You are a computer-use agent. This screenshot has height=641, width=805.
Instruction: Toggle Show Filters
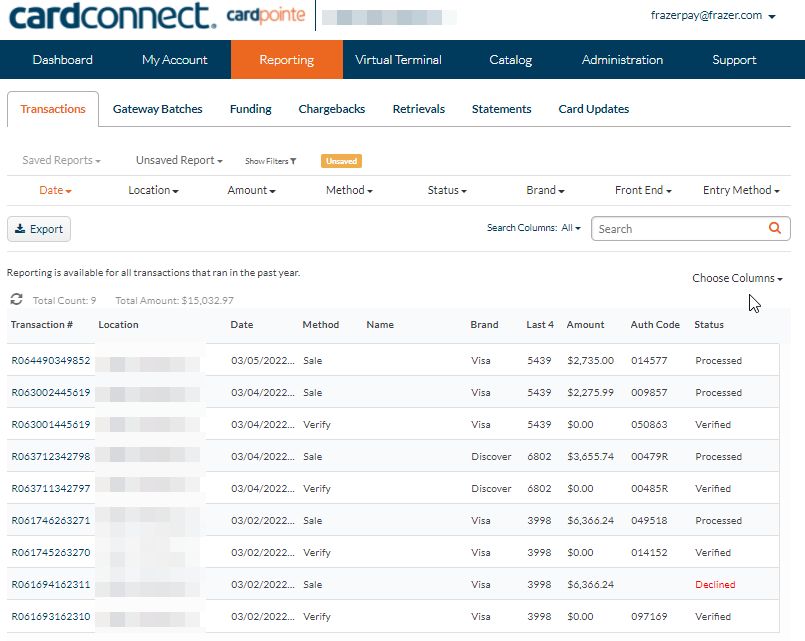click(271, 161)
